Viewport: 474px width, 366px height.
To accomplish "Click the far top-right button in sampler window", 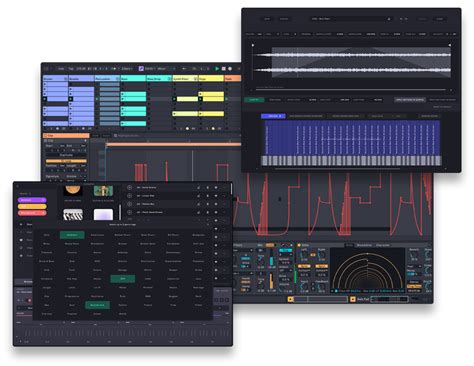I will point(440,19).
